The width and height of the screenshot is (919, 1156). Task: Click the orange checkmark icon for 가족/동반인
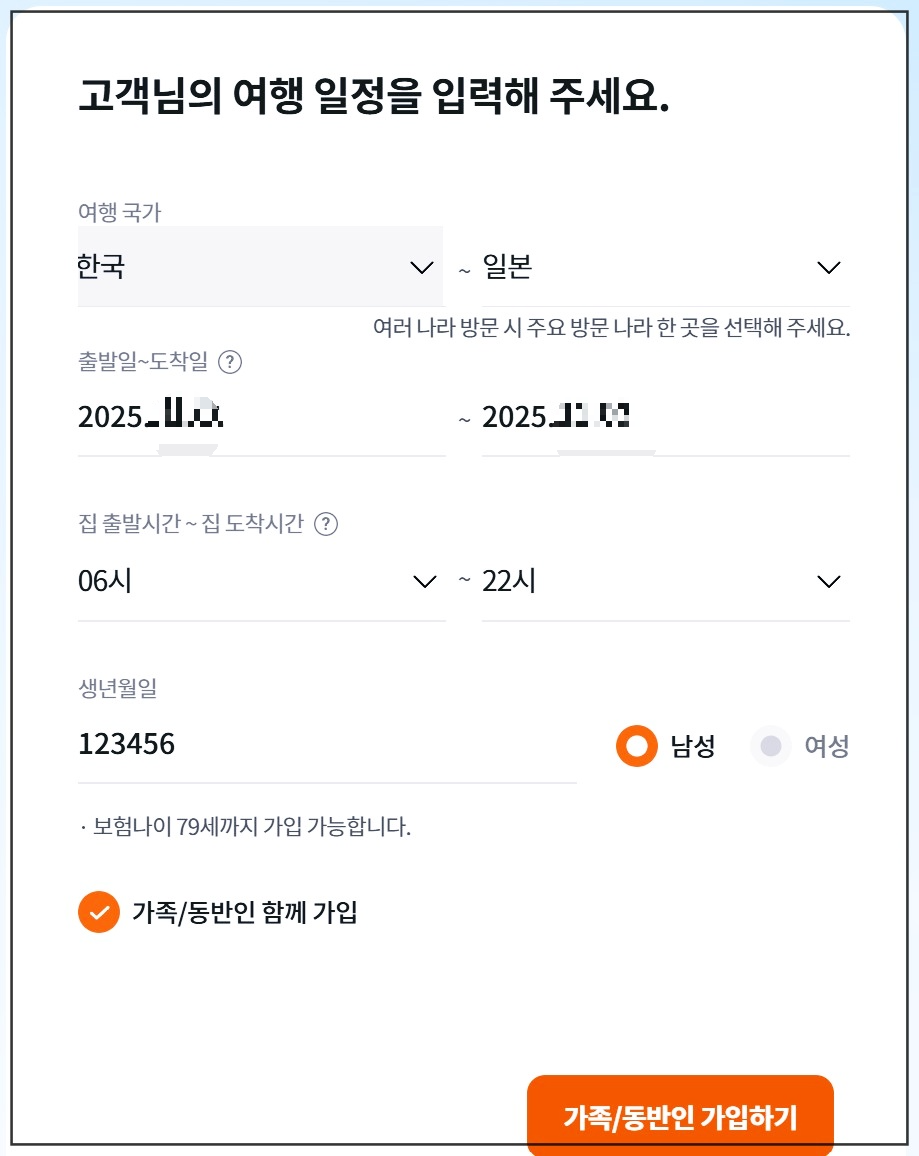pyautogui.click(x=98, y=912)
